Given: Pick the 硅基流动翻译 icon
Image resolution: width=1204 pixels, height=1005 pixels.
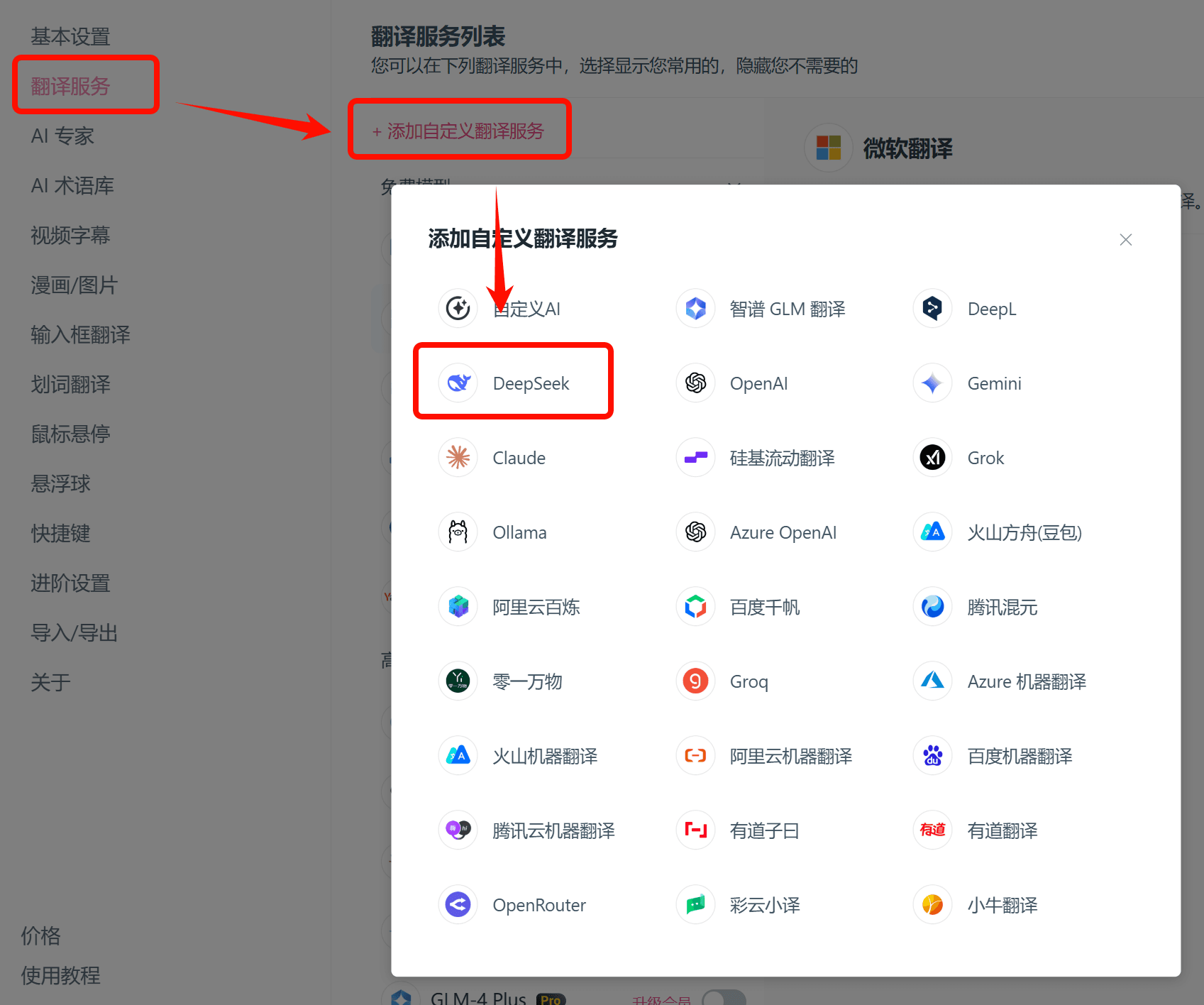Looking at the screenshot, I should pos(695,458).
